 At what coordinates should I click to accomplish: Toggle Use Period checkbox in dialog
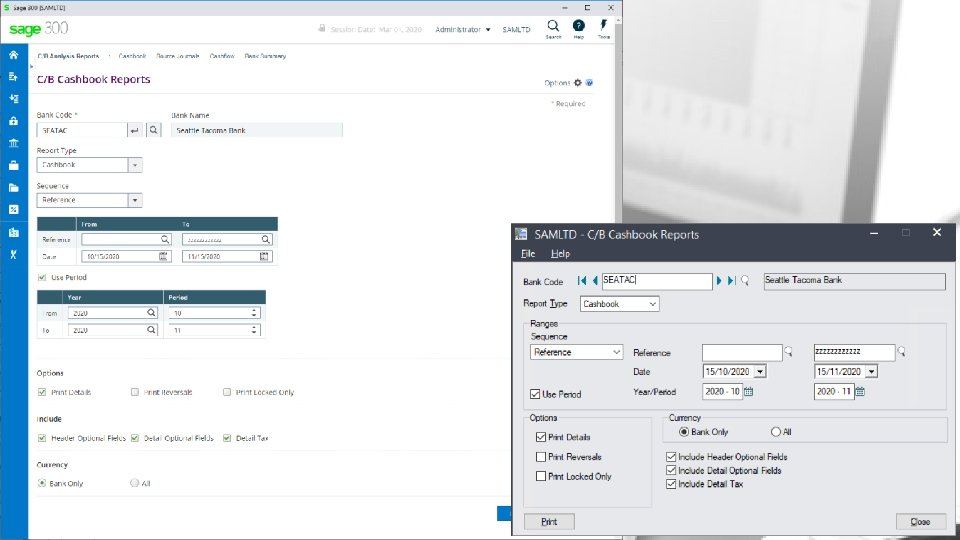[x=535, y=394]
